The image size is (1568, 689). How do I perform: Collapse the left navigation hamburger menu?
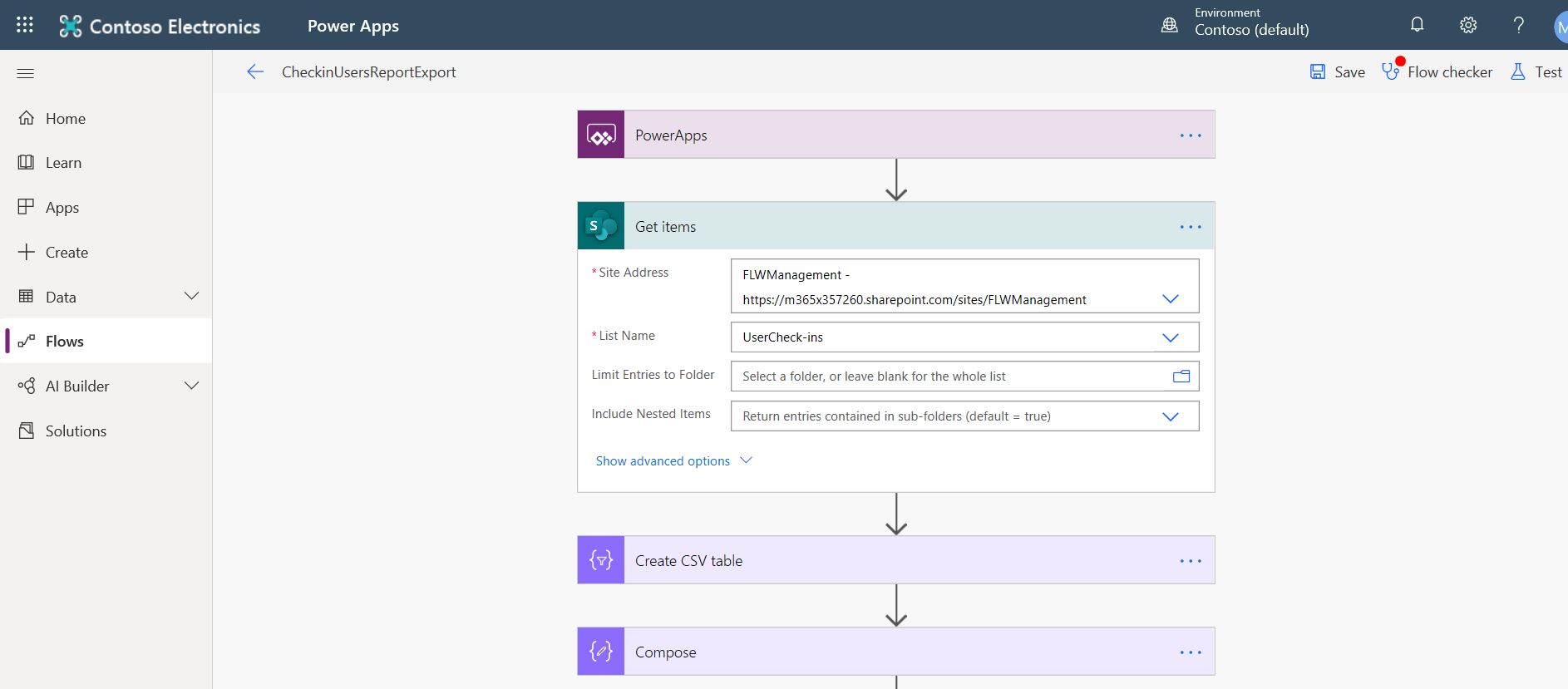[26, 73]
